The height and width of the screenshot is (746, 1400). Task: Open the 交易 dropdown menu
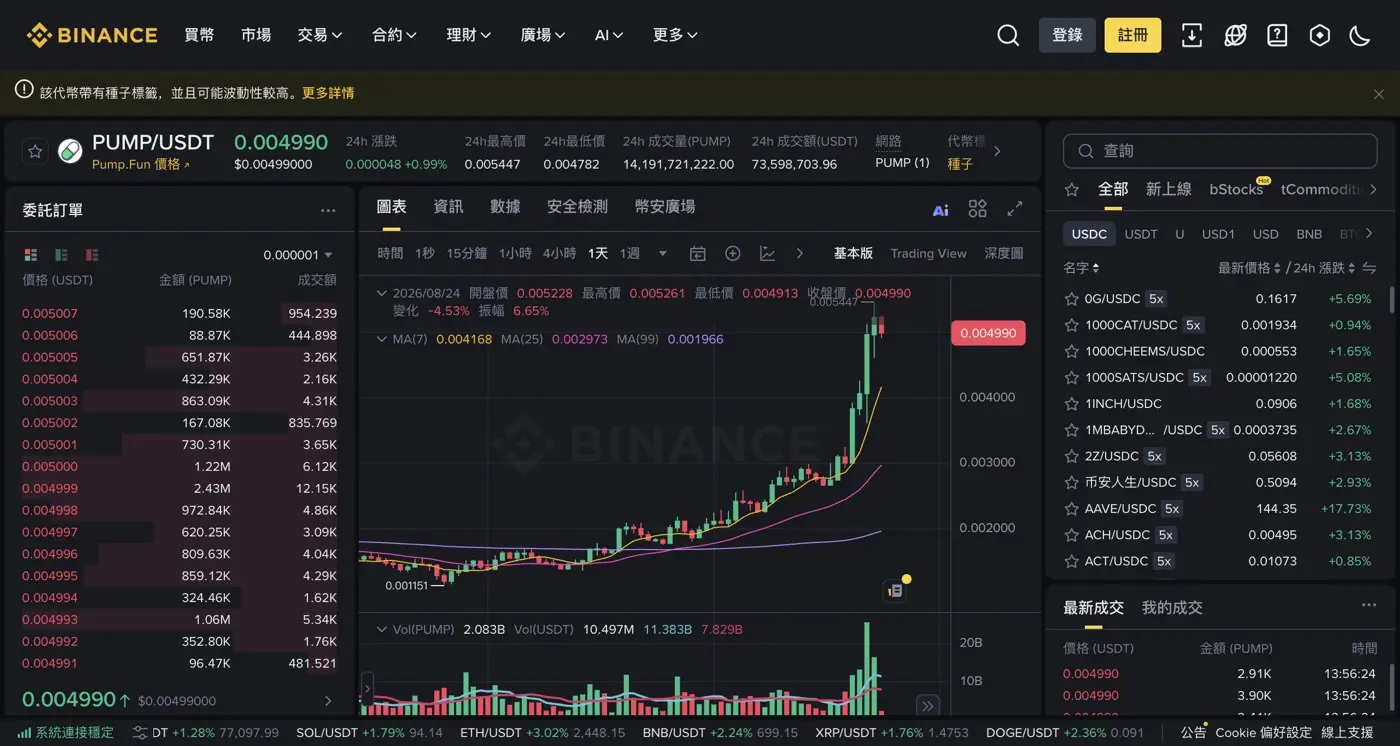pos(320,35)
